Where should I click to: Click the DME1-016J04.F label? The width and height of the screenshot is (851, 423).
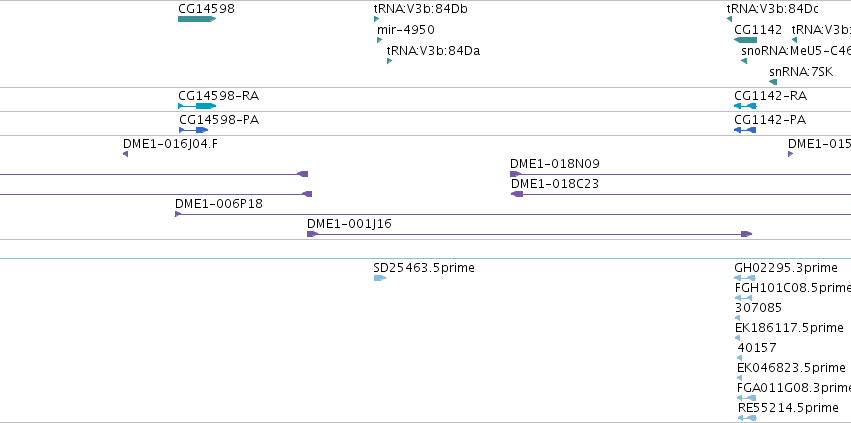click(x=171, y=144)
